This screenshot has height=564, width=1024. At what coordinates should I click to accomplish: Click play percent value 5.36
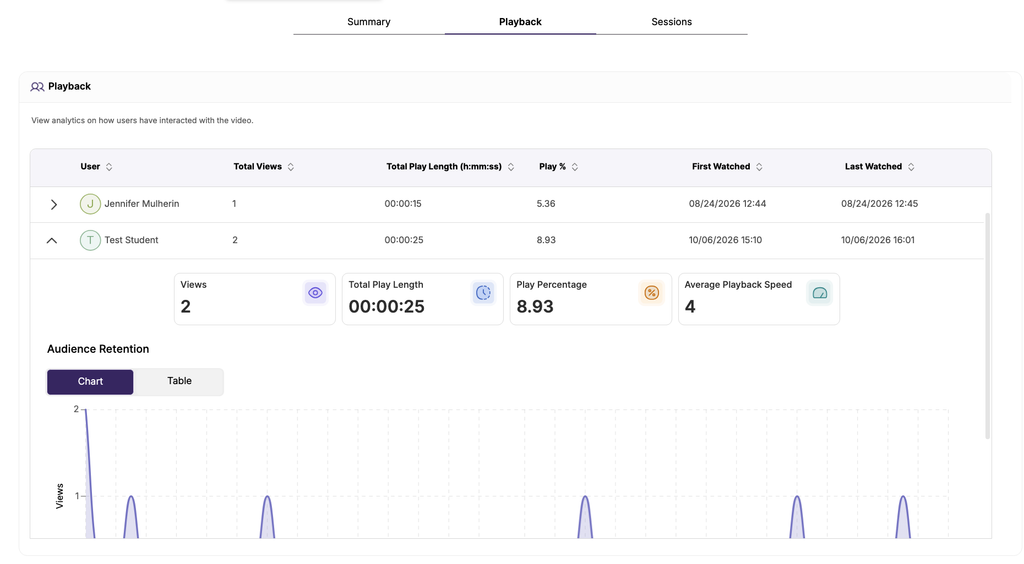[x=546, y=204]
